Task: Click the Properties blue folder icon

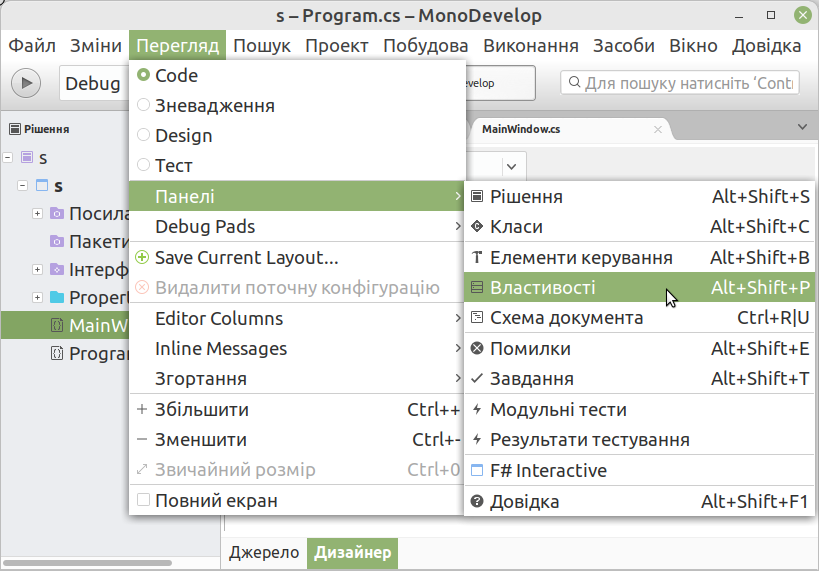Action: tap(56, 297)
